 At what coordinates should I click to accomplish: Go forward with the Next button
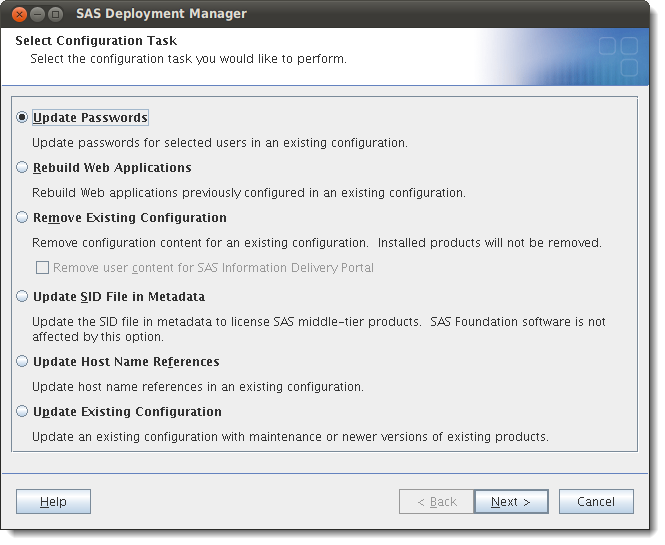[x=511, y=502]
